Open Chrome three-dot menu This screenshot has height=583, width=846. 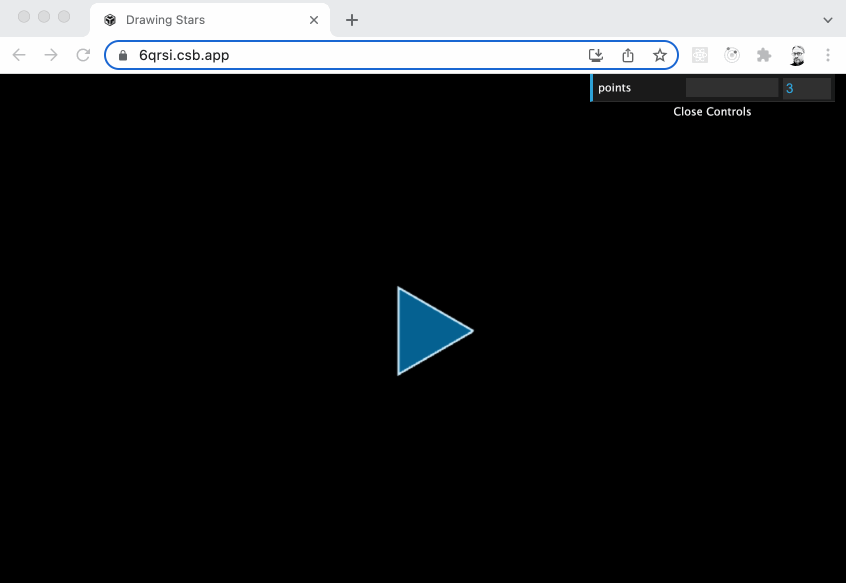[x=828, y=55]
